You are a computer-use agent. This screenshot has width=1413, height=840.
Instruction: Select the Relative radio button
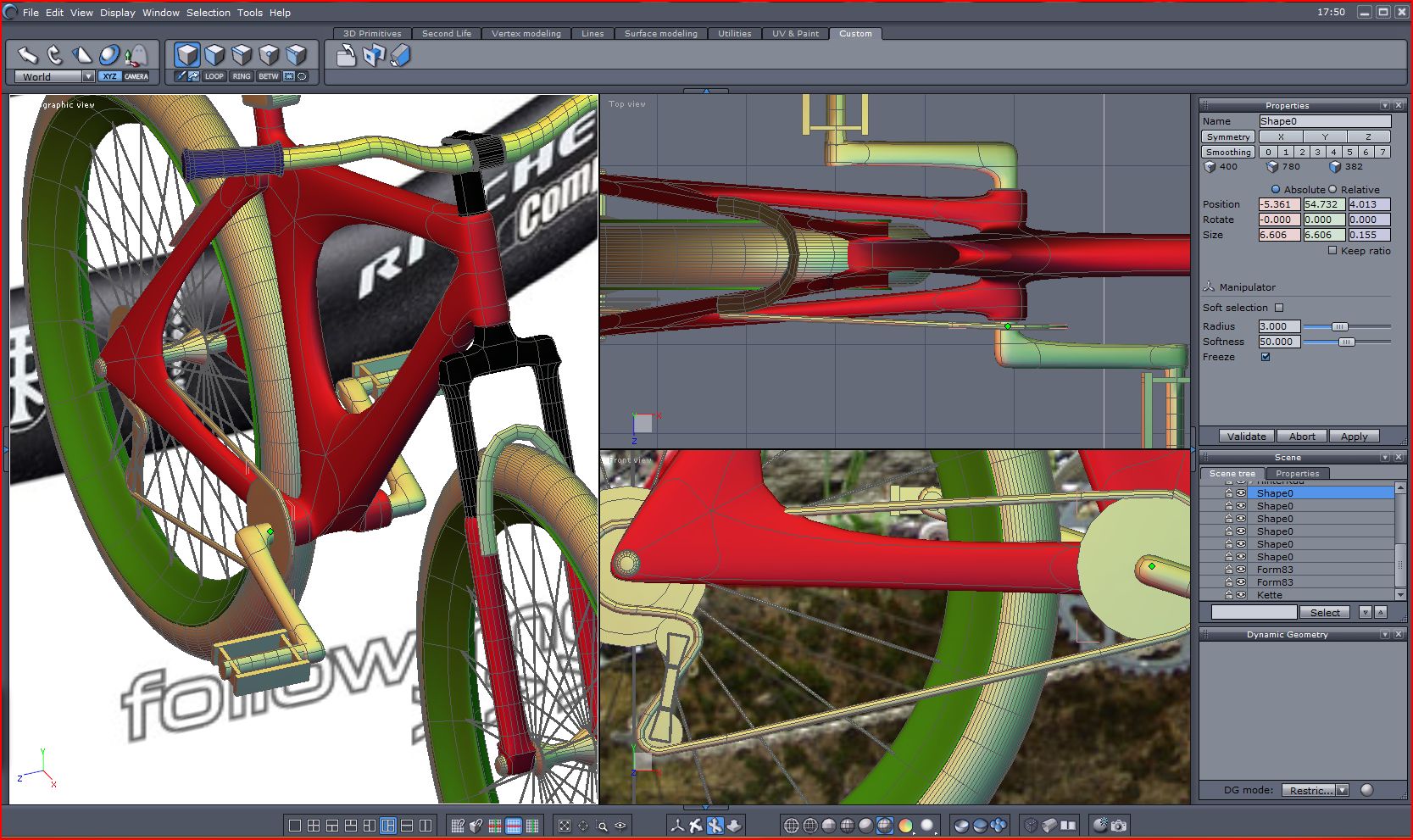1332,189
